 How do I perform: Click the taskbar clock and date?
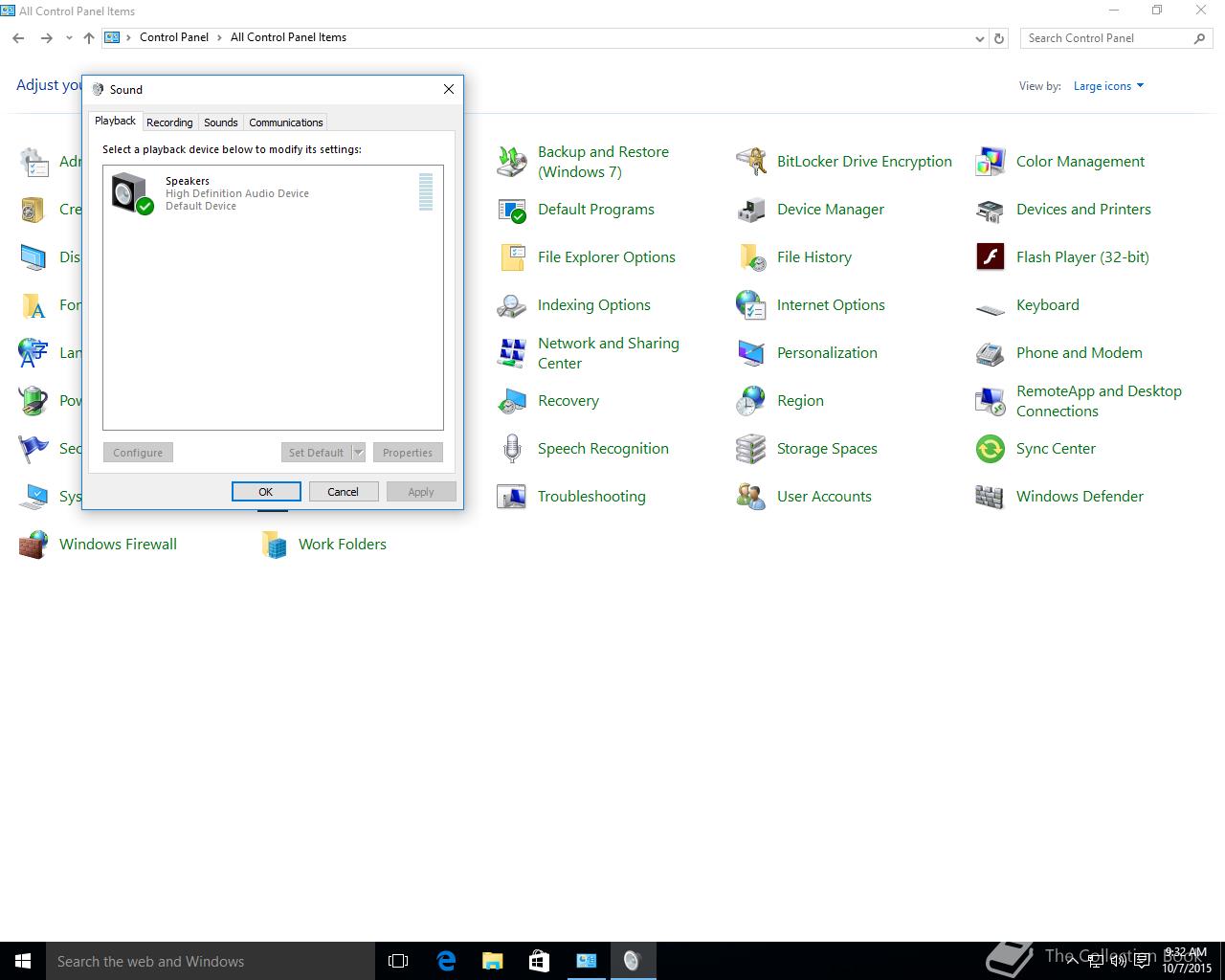coord(1187,961)
